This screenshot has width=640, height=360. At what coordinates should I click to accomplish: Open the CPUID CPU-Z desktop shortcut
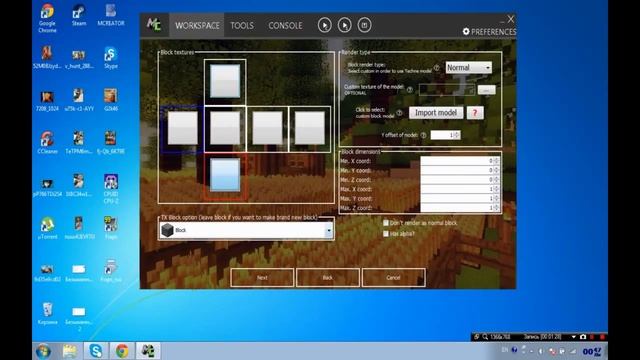tap(111, 189)
